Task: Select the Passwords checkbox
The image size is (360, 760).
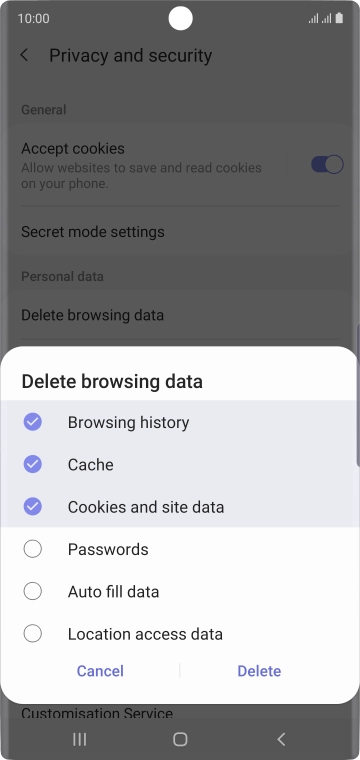Action: (x=32, y=549)
